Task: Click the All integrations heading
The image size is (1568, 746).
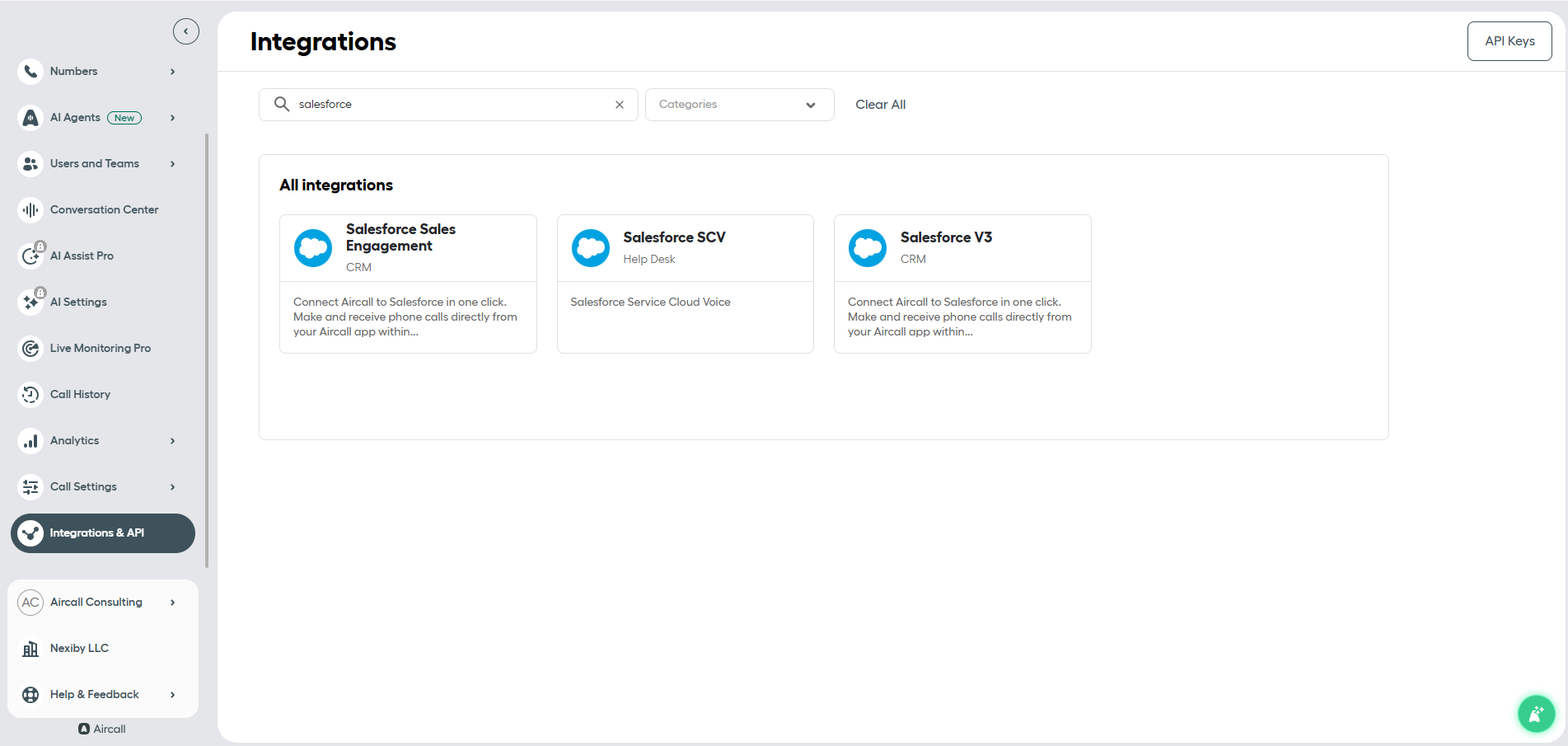Action: [x=336, y=185]
